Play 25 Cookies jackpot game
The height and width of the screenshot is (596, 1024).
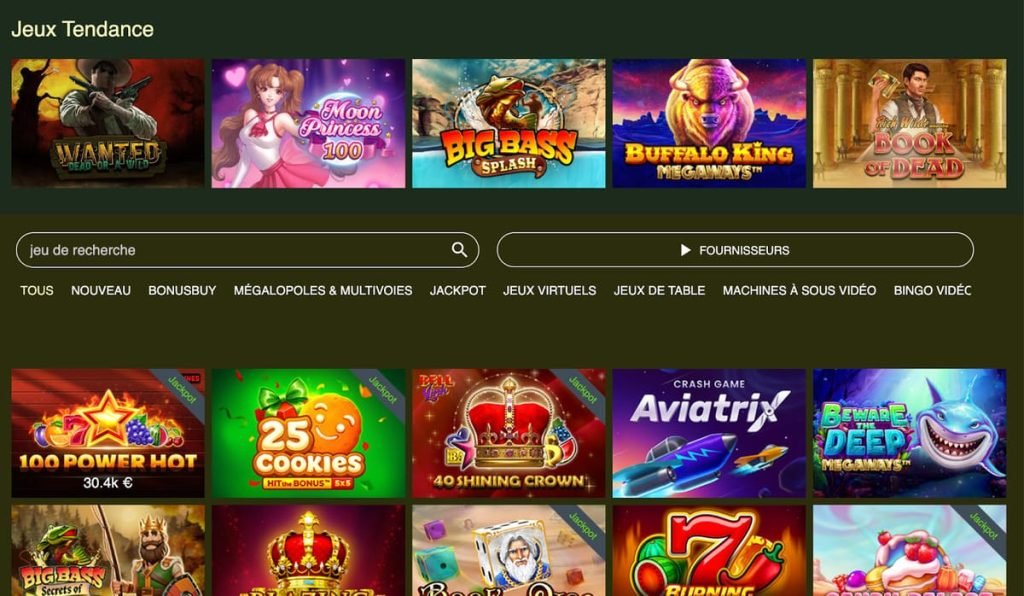[x=308, y=433]
